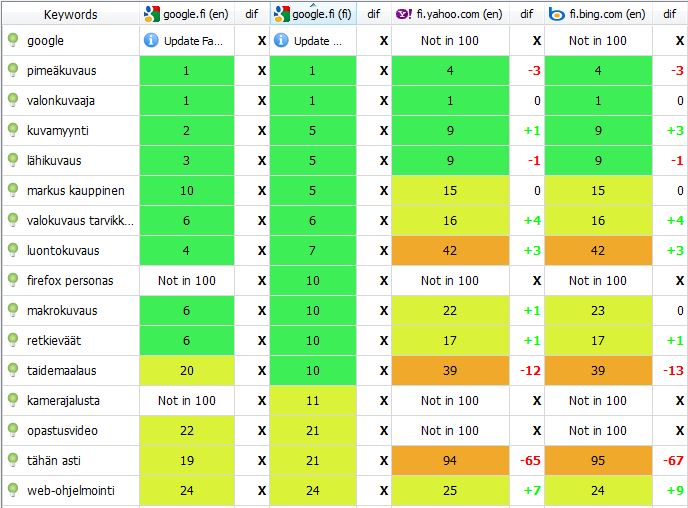This screenshot has width=688, height=508.
Task: Click the green cell showing 7 for luontokuvaus
Action: pos(312,251)
